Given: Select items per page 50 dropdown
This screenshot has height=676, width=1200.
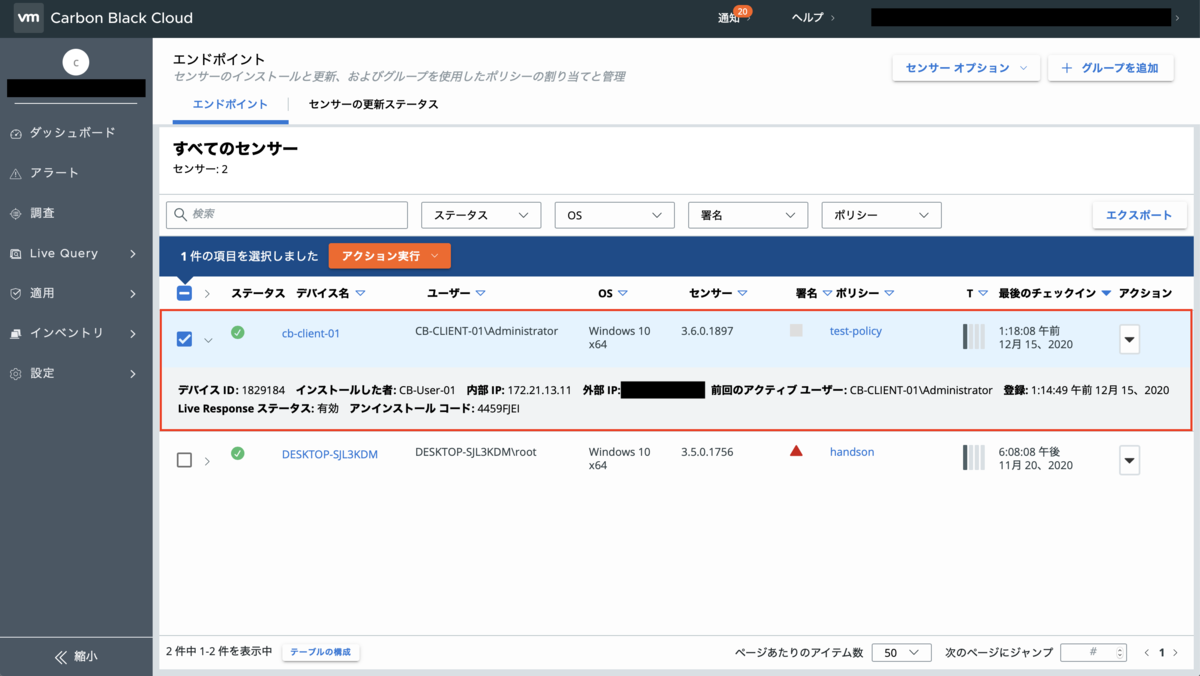Looking at the screenshot, I should tap(901, 652).
